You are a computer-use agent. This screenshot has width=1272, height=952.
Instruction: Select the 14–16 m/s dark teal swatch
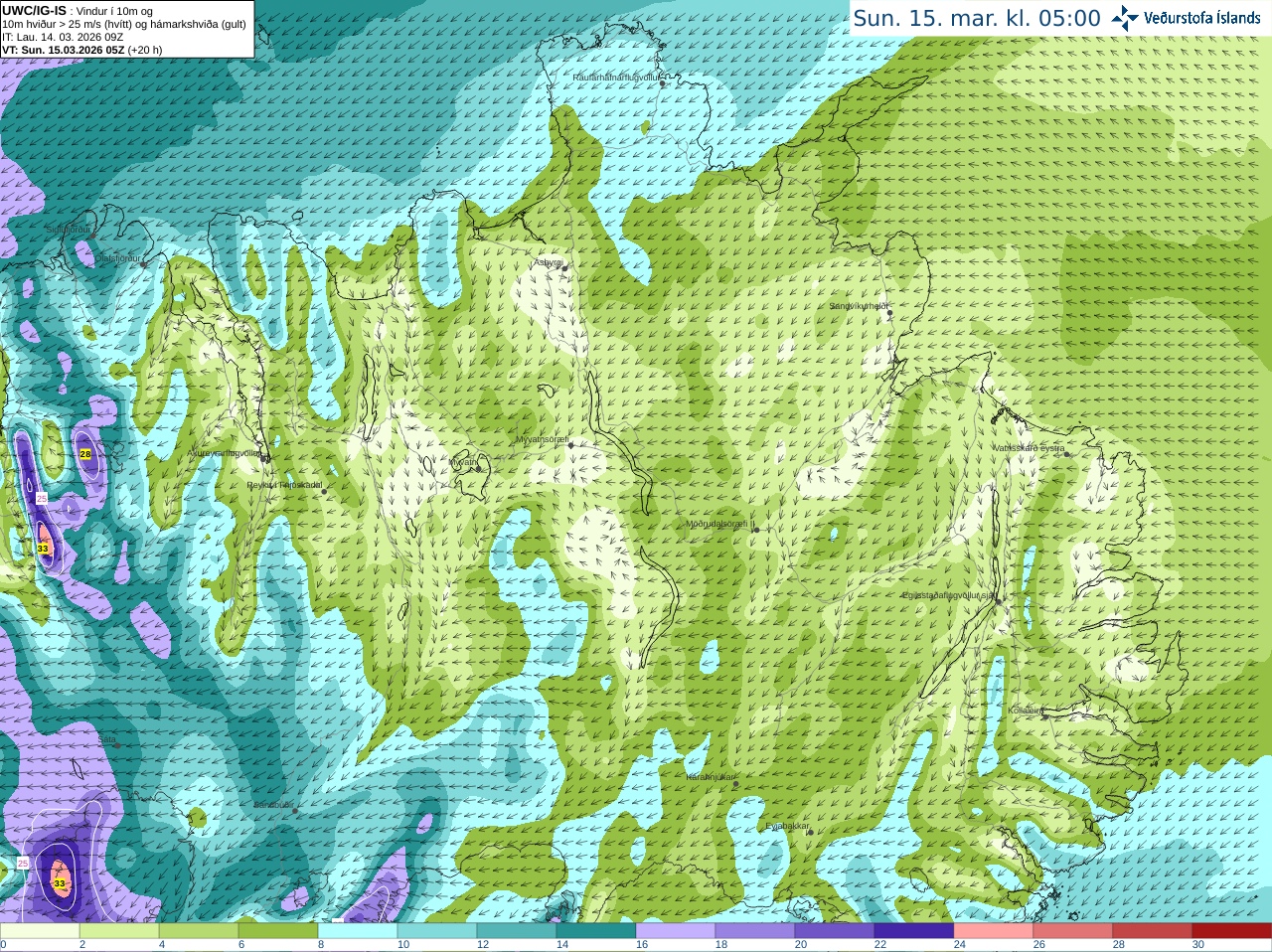(x=596, y=931)
